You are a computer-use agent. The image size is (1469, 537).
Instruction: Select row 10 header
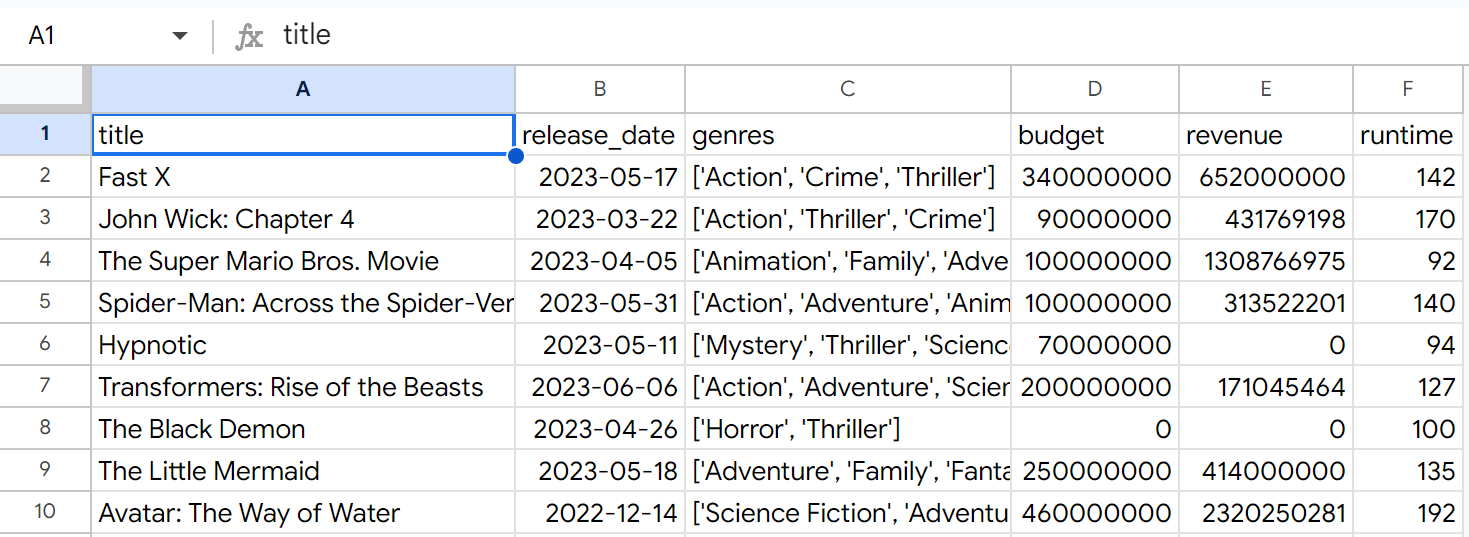click(45, 512)
